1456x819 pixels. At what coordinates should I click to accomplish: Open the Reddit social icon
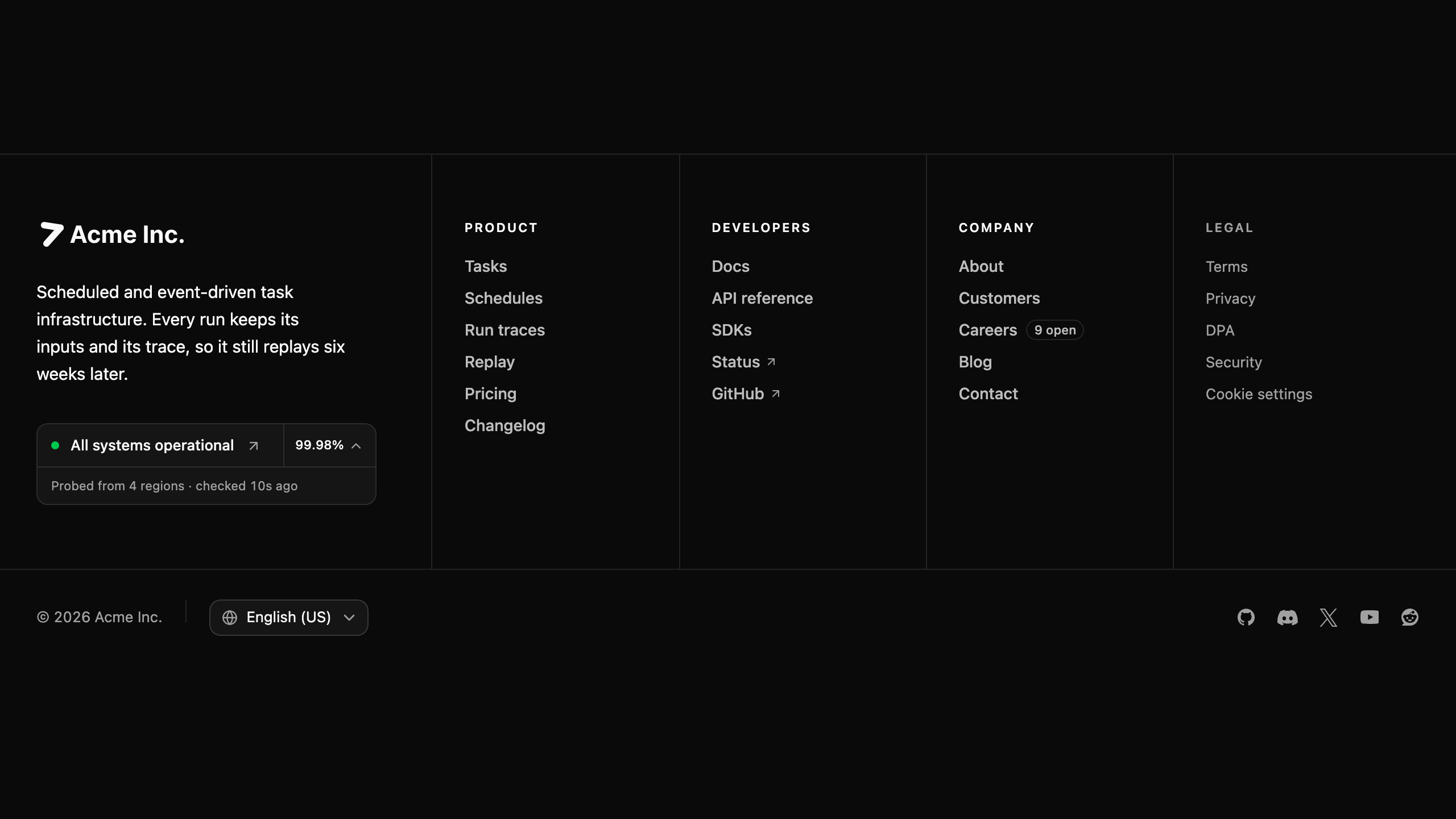1410,617
